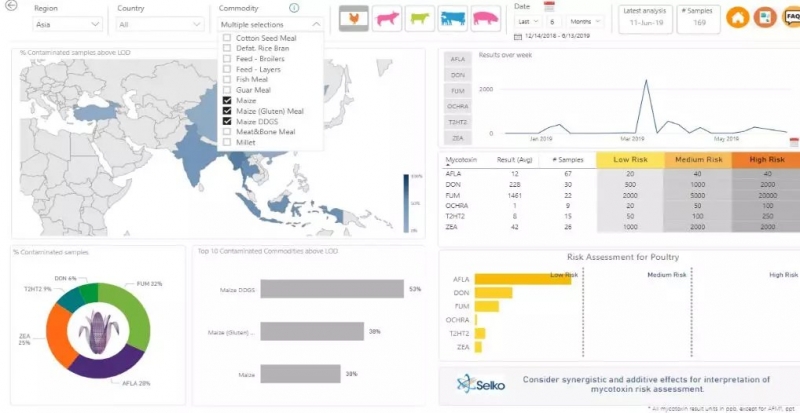Click DON result value 228

(513, 184)
